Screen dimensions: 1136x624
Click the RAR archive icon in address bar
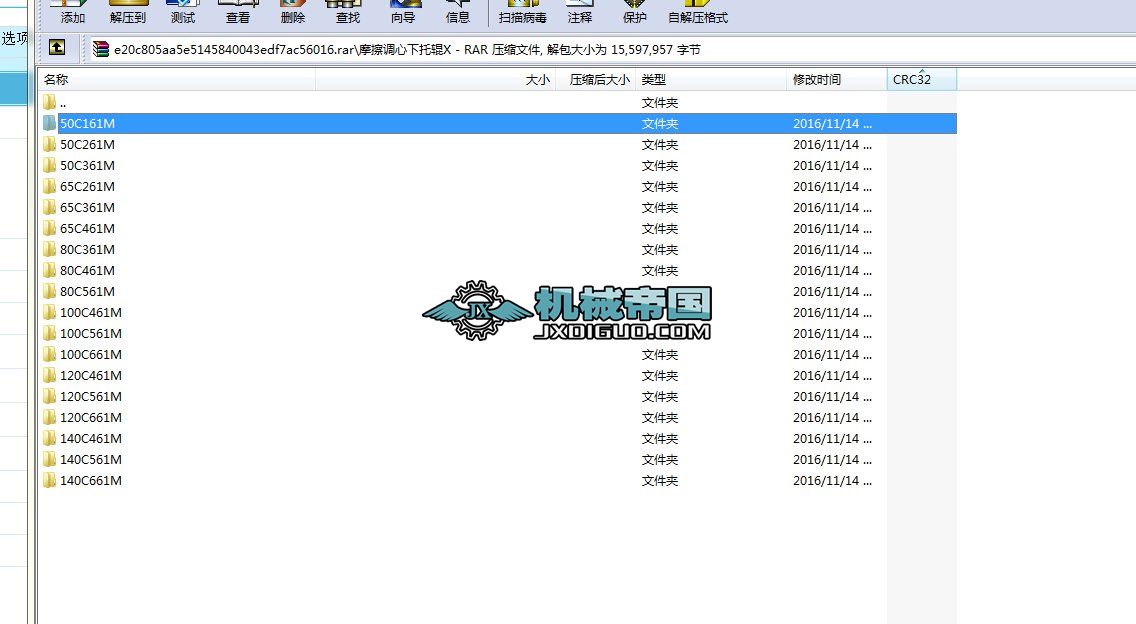coord(101,49)
